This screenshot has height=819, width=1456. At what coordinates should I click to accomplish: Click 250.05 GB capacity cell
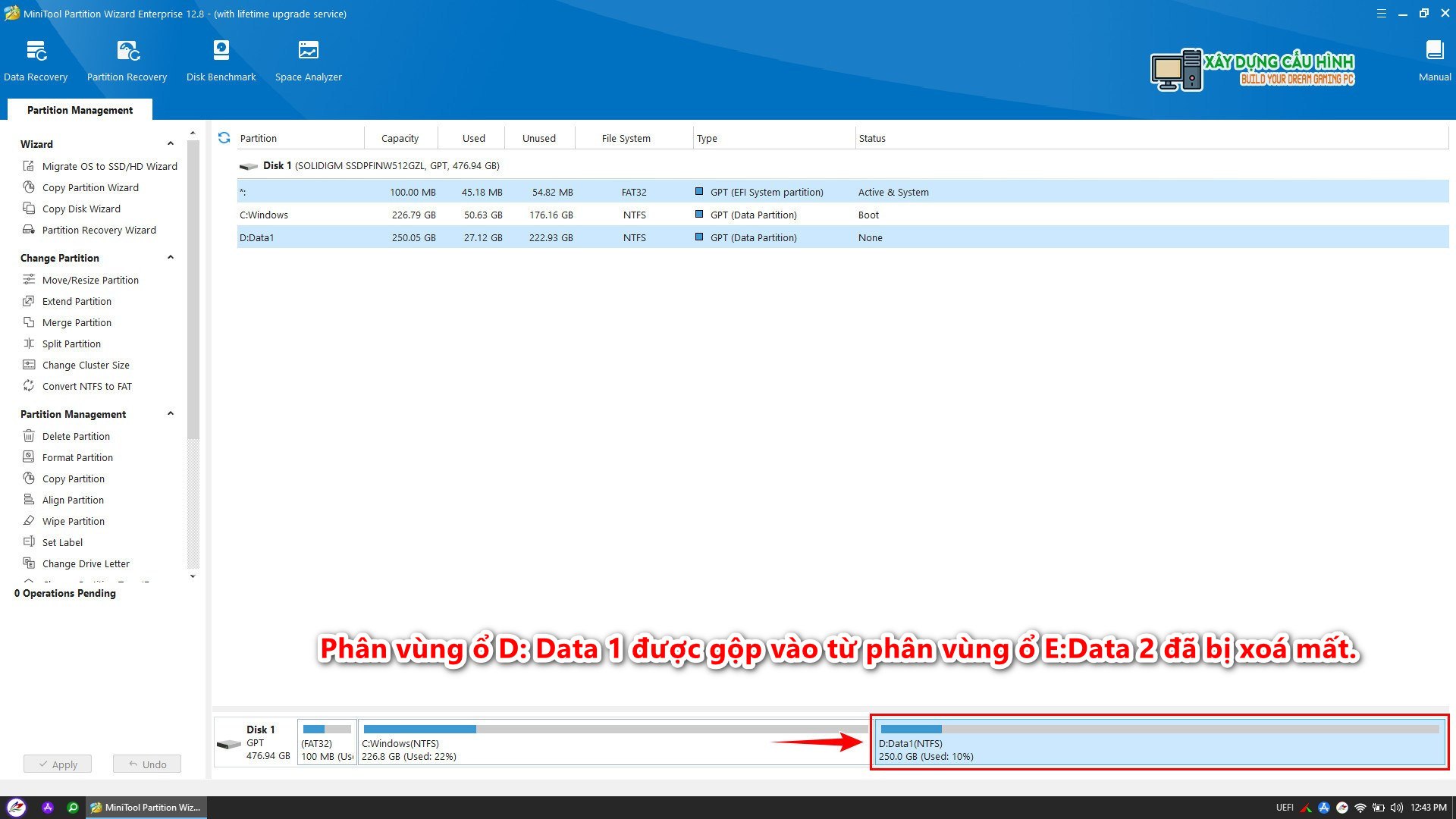coord(413,237)
